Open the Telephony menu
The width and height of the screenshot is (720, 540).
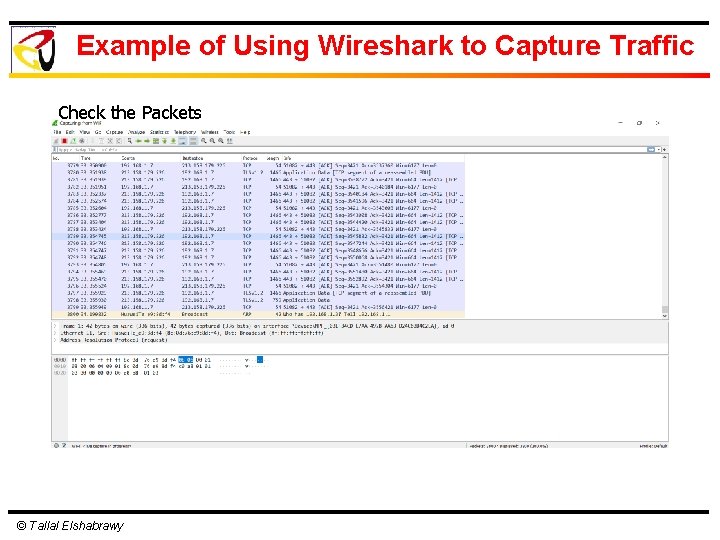pyautogui.click(x=185, y=132)
